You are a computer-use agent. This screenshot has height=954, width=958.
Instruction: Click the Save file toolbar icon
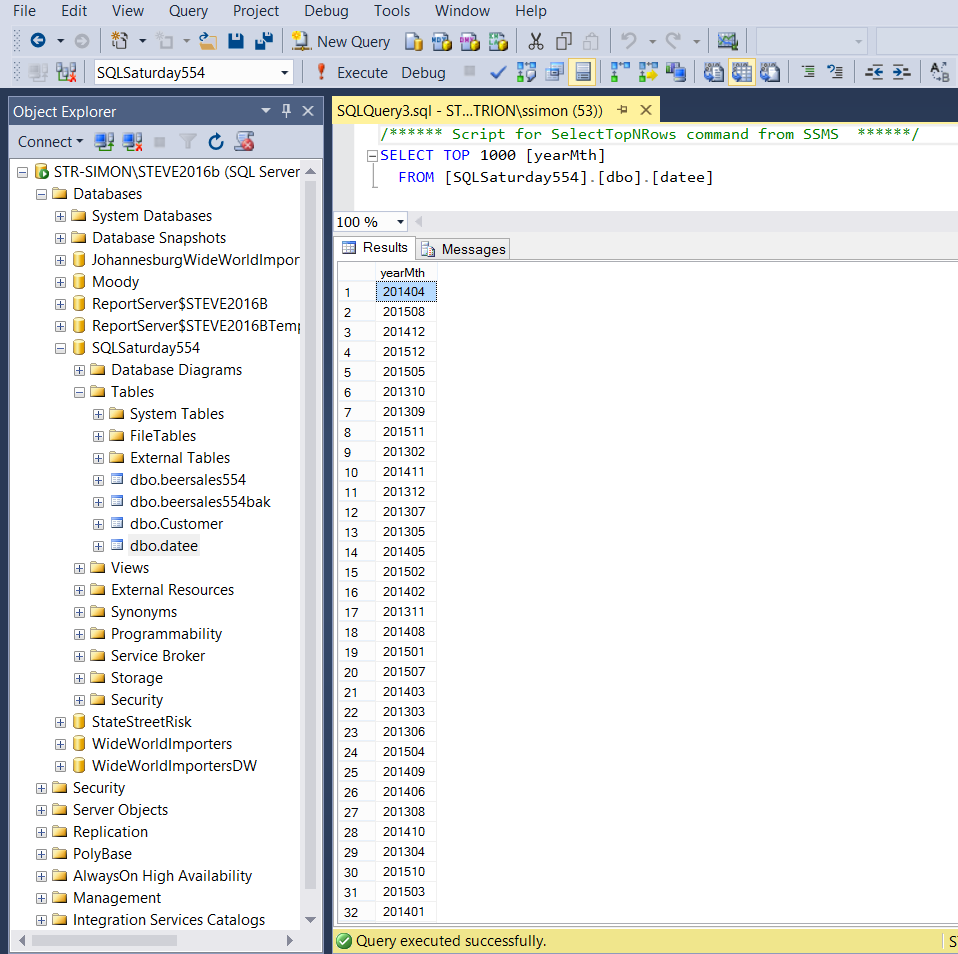coord(237,41)
